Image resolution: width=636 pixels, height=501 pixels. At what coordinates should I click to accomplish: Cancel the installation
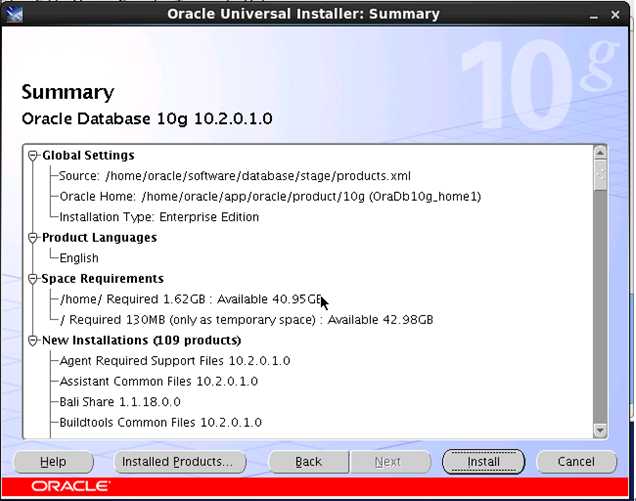click(576, 462)
